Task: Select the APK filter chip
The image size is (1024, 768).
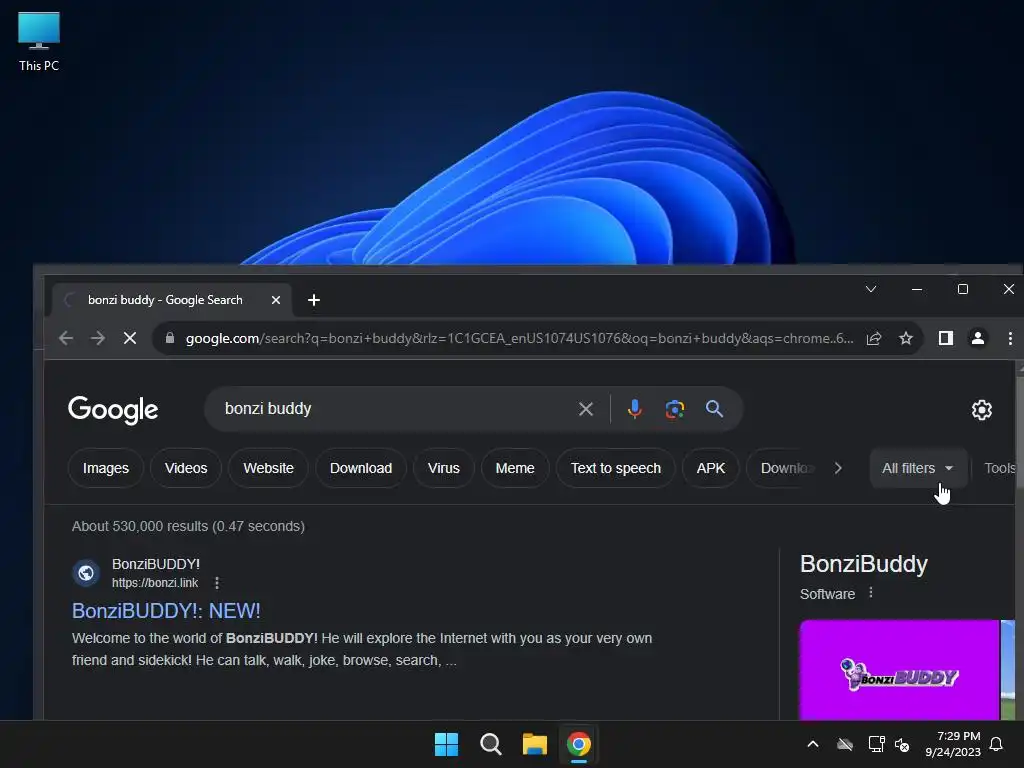Action: point(711,468)
